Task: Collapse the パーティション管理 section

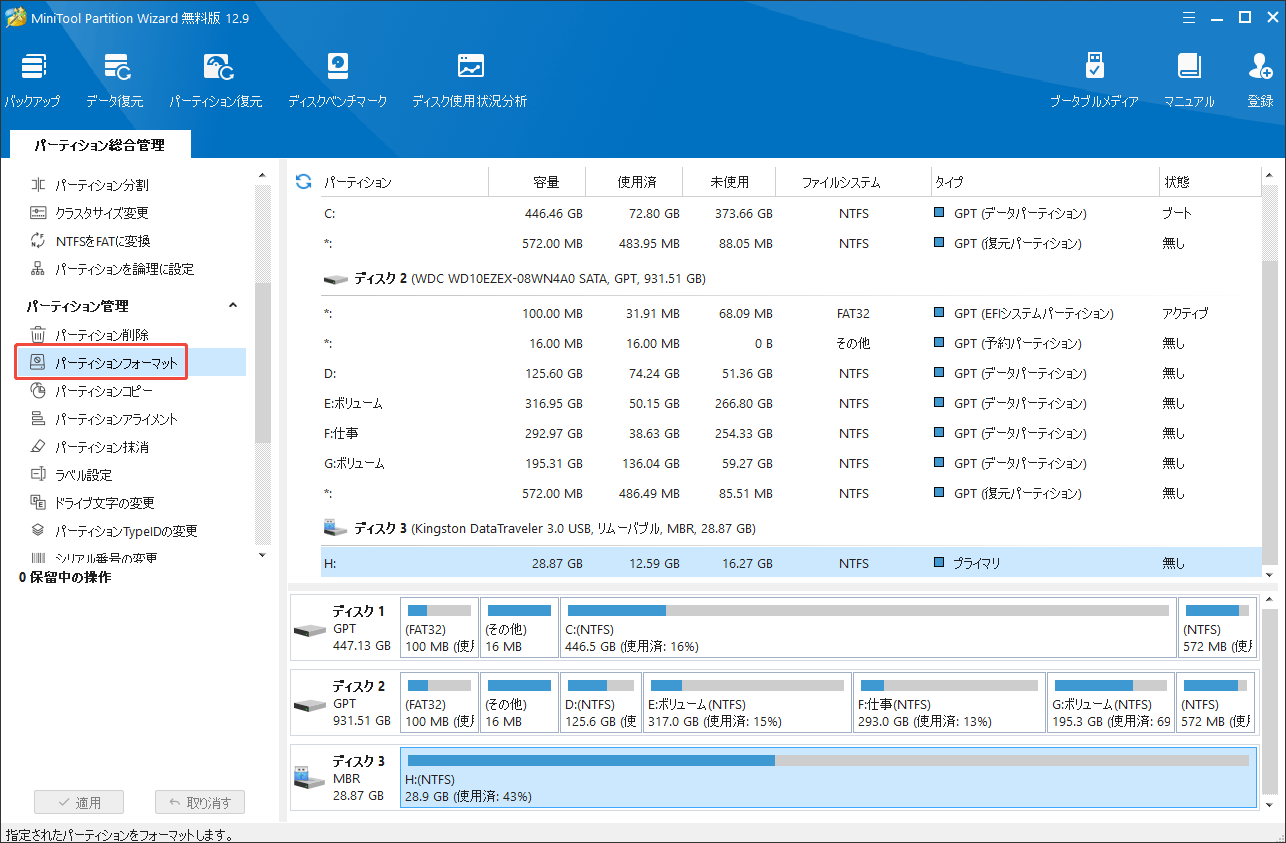Action: pos(233,306)
